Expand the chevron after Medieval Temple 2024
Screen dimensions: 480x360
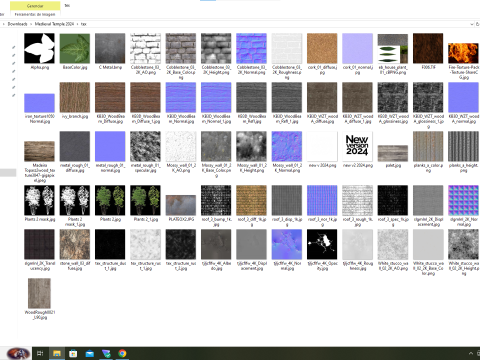tap(78, 24)
